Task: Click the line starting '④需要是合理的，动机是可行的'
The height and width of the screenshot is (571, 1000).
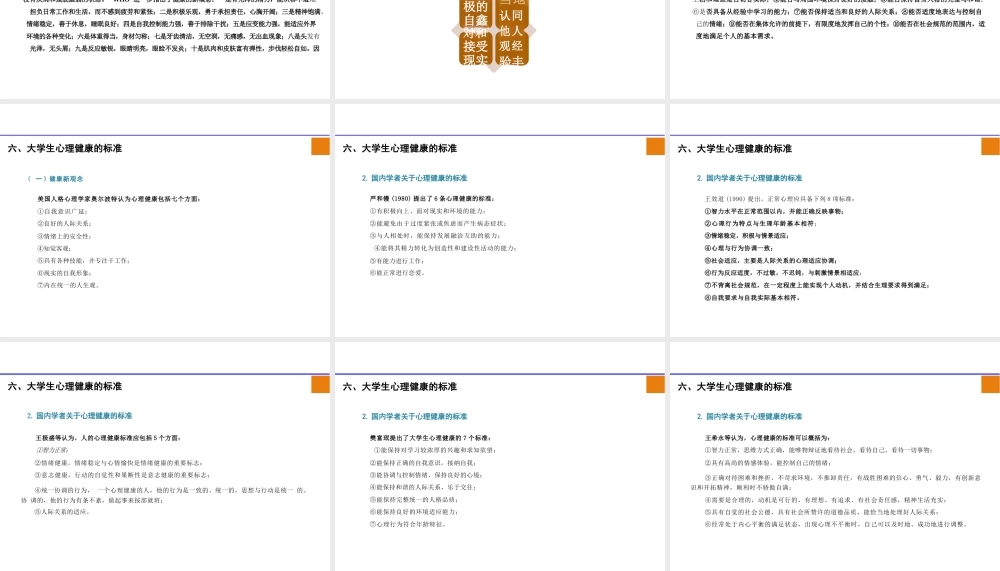Action: (x=826, y=500)
